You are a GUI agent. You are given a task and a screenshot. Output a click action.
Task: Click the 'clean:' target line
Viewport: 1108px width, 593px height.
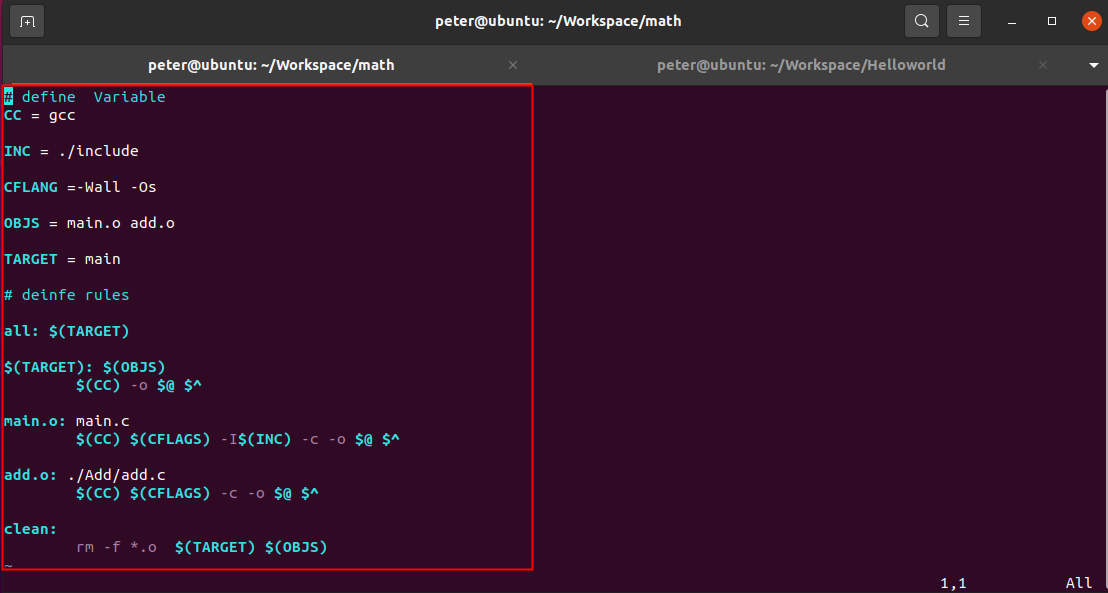point(31,529)
